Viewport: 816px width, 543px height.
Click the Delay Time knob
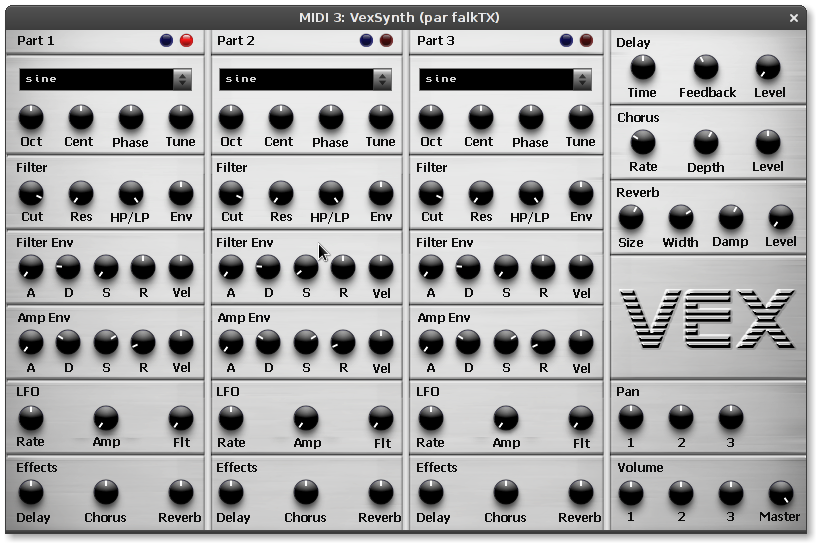tap(643, 68)
